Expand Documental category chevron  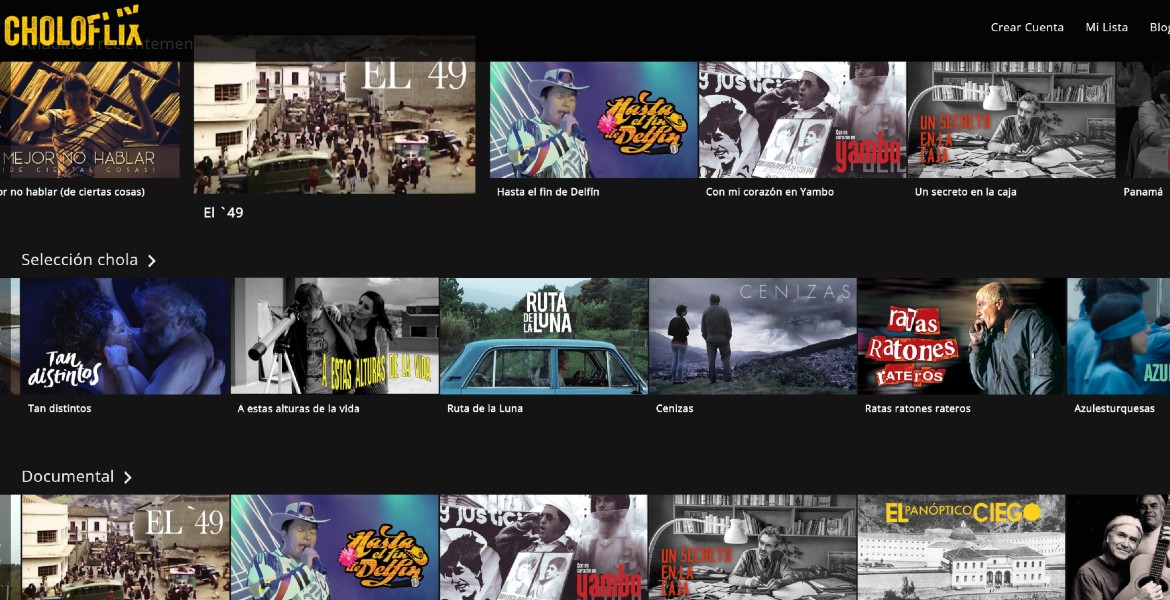point(128,477)
